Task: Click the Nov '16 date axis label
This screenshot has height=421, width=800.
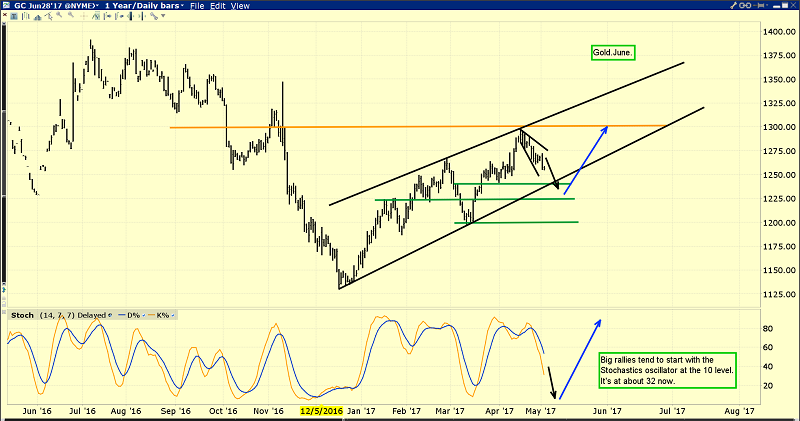Action: pos(268,411)
